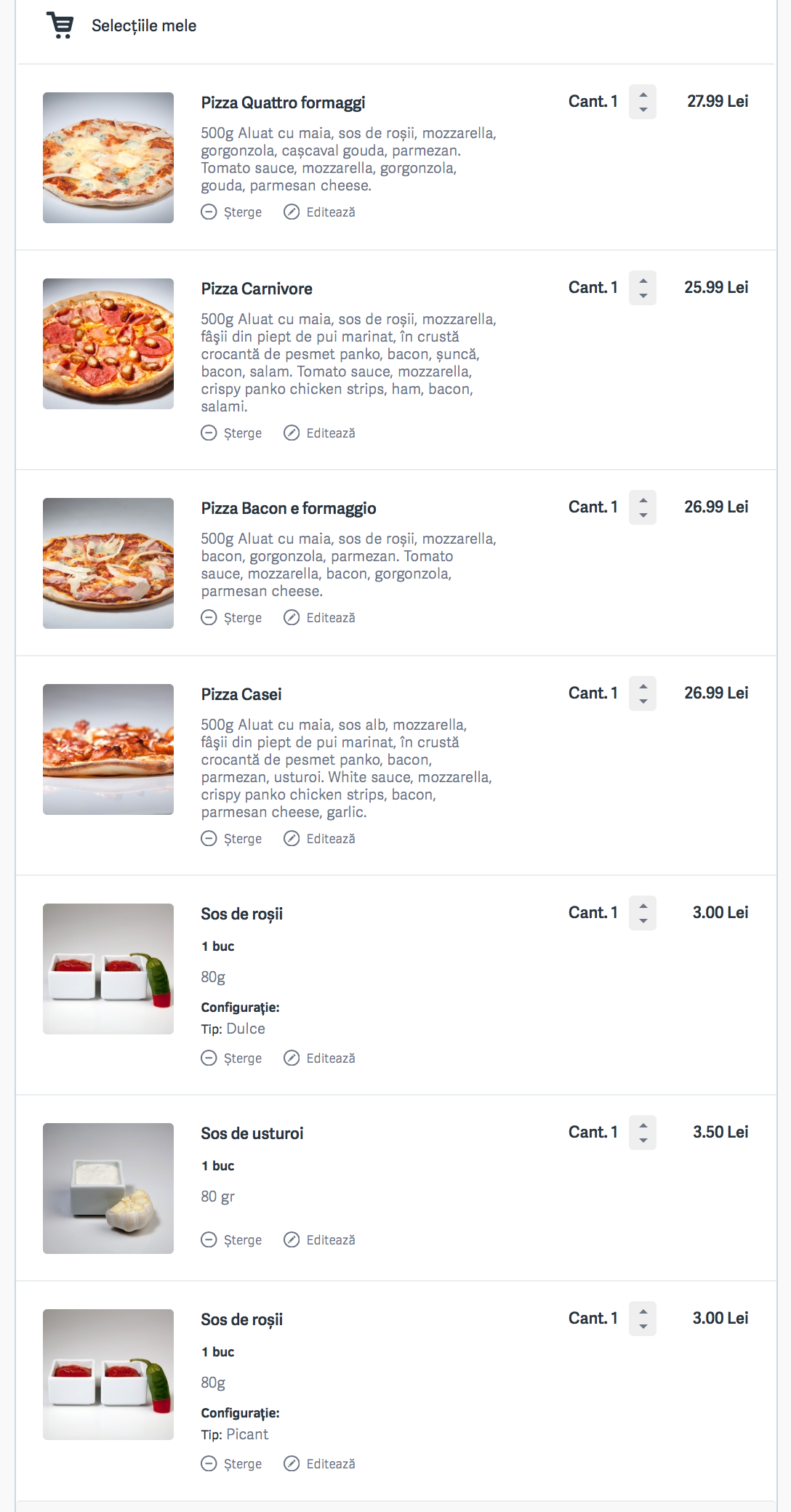Viewport: 791px width, 1512px height.
Task: Open the Pizza Carnivore thumbnail image
Action: (108, 344)
